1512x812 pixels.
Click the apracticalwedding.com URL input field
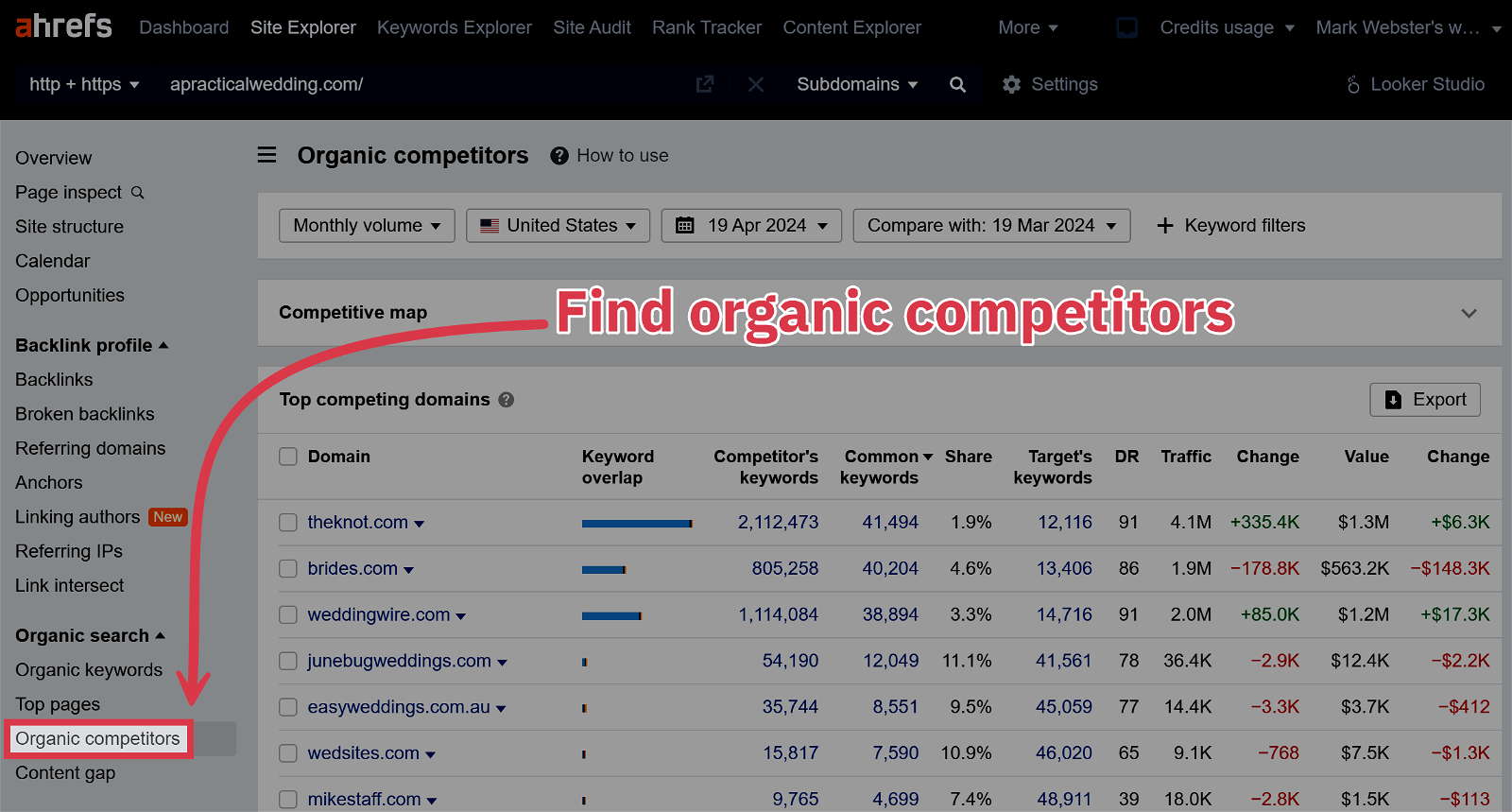425,84
